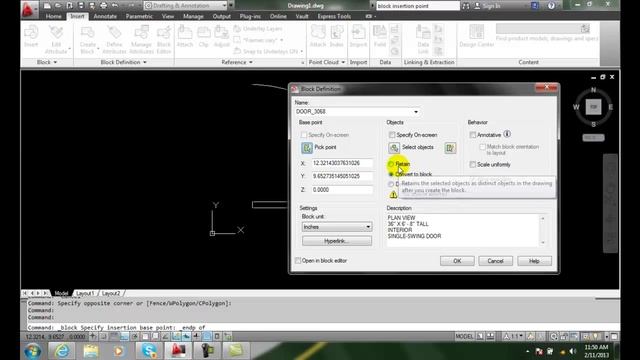Image resolution: width=640 pixels, height=360 pixels.
Task: Enable the Annotative checkbox
Action: point(473,135)
